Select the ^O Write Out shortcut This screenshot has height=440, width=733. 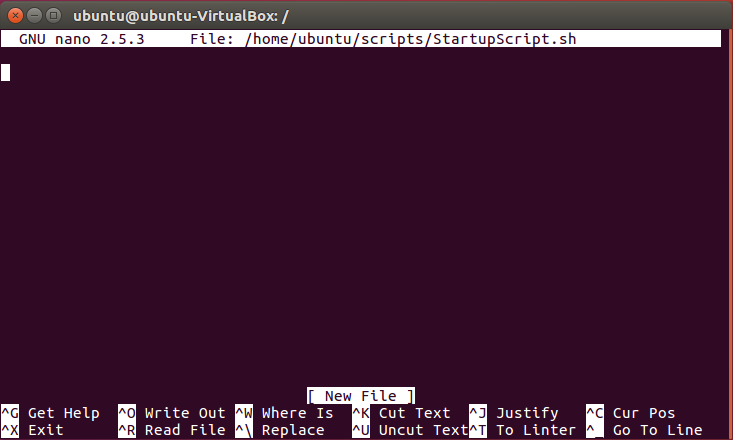pyautogui.click(x=172, y=413)
